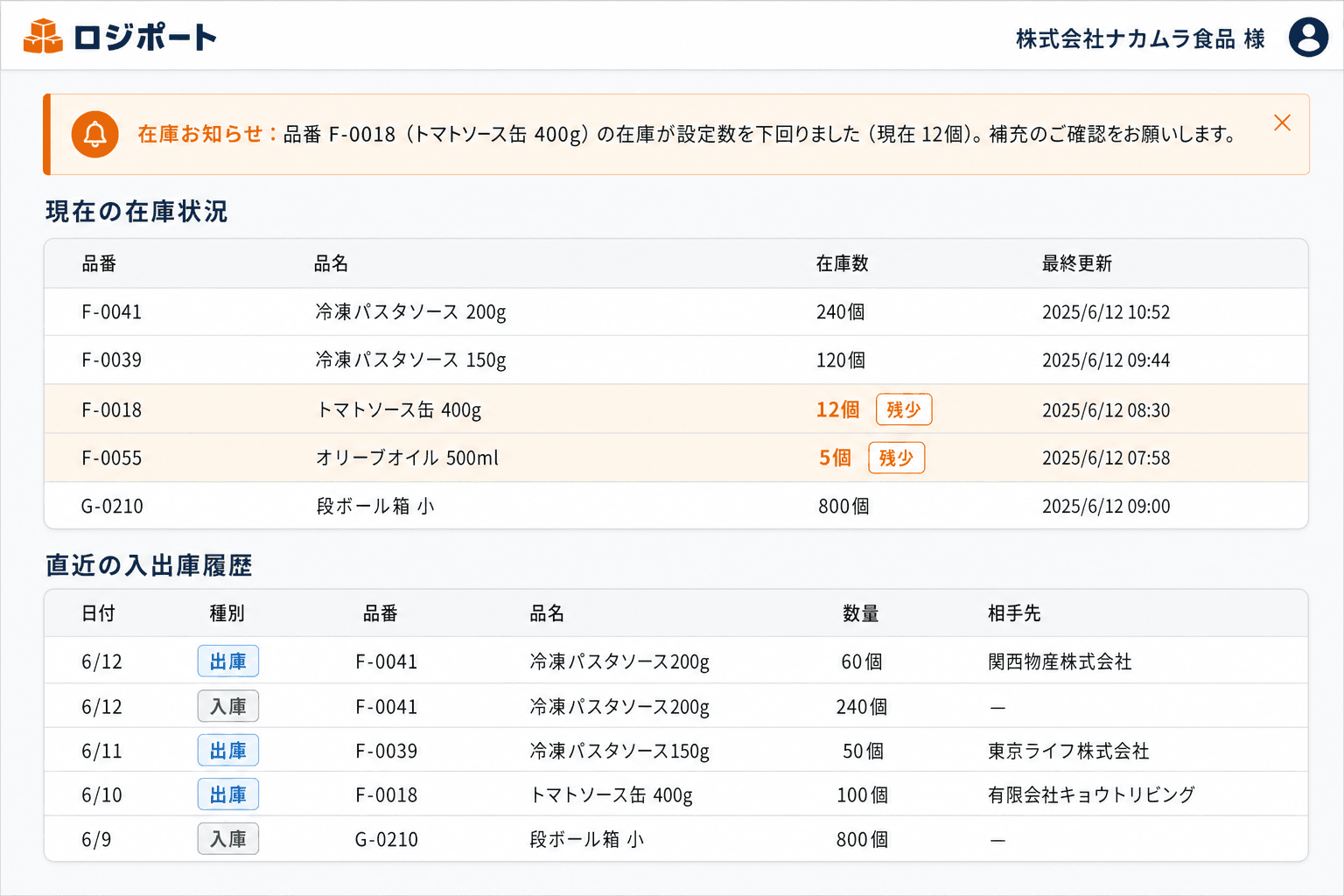Click the 出庫 tag on the 6/11 row

point(228,751)
